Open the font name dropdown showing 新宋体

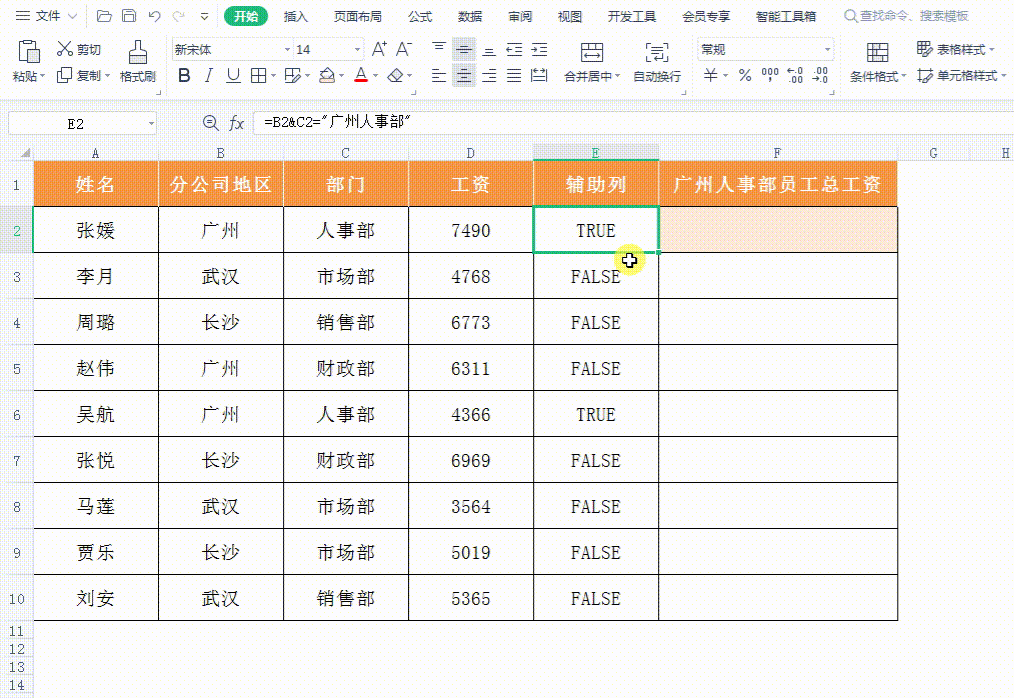(x=230, y=49)
